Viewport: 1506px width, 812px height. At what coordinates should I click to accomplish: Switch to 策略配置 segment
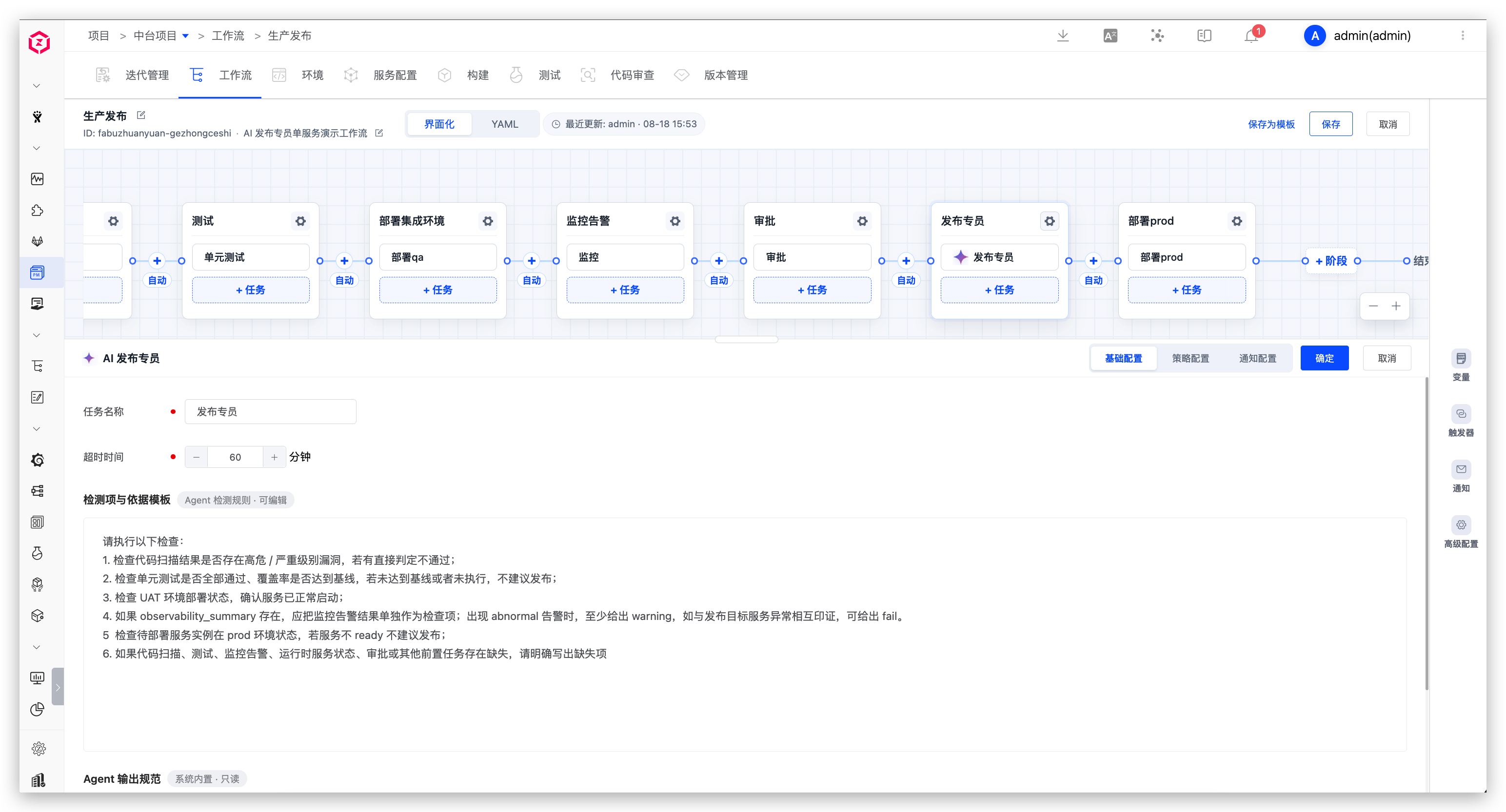(x=1190, y=358)
